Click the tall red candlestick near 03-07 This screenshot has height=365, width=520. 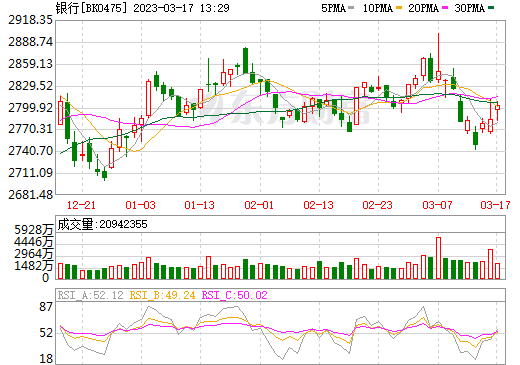click(438, 57)
